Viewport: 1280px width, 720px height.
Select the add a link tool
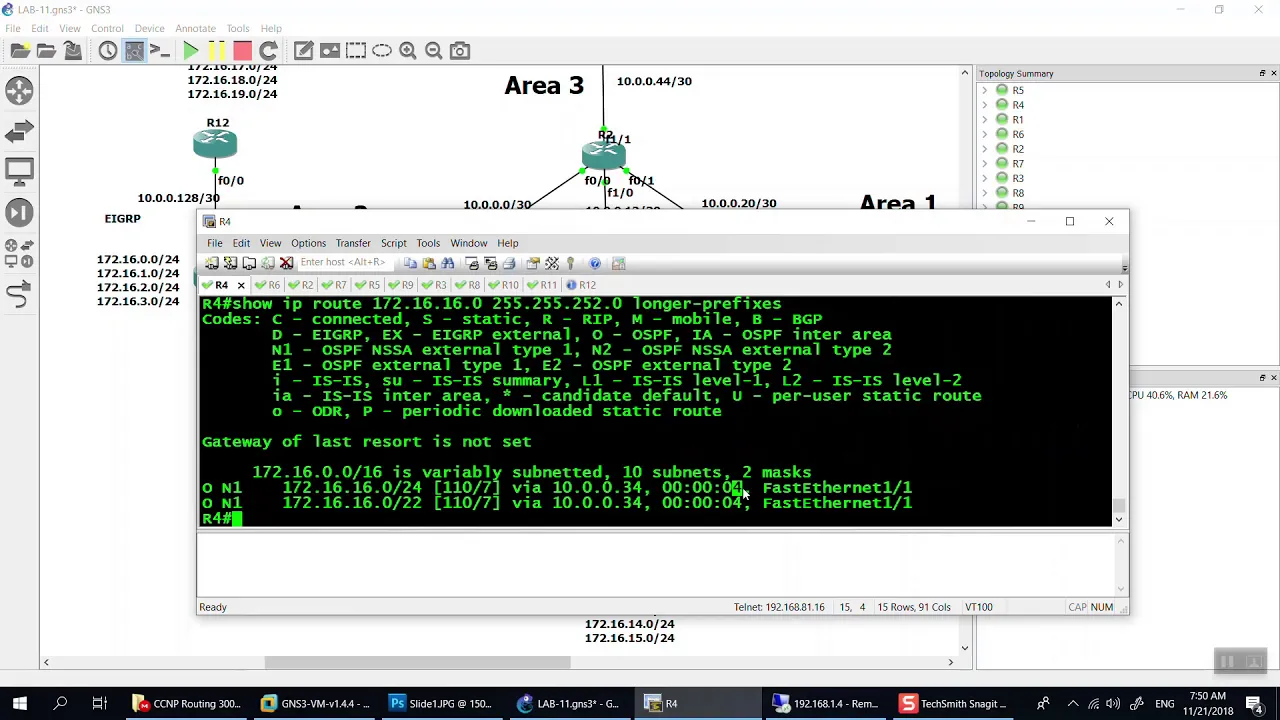point(19,293)
